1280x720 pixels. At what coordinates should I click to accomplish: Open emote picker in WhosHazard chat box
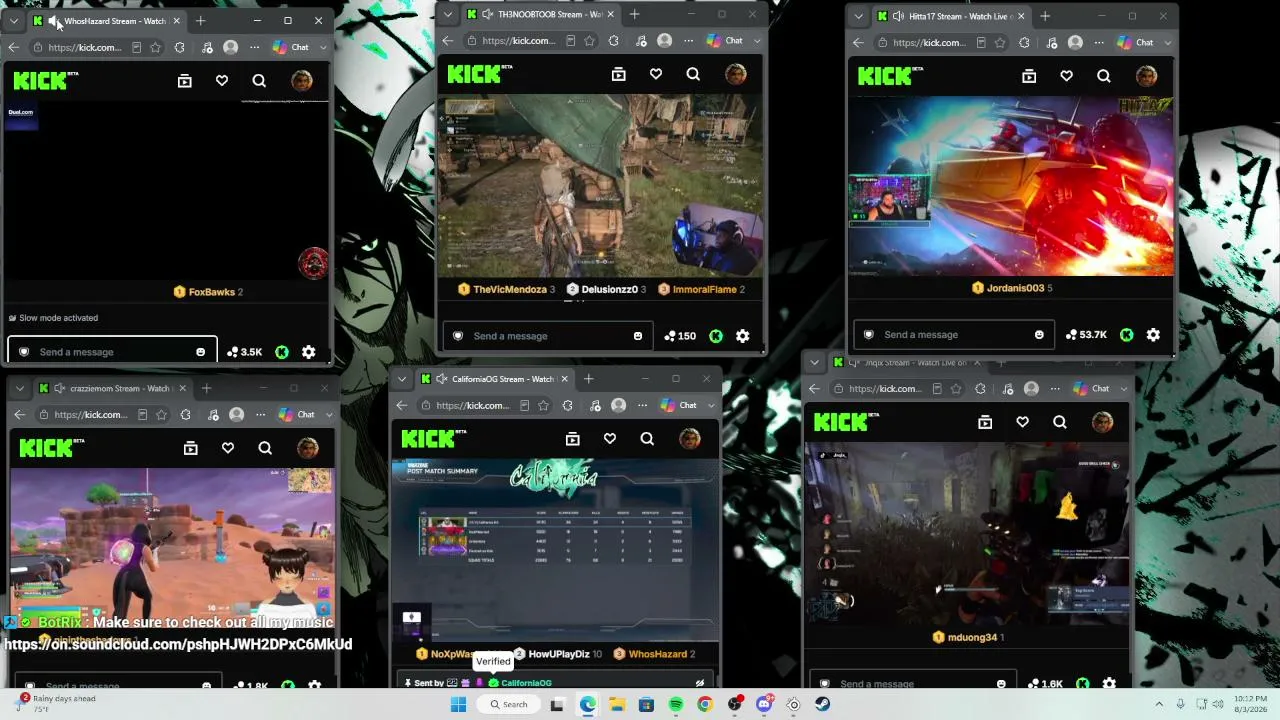coord(201,352)
